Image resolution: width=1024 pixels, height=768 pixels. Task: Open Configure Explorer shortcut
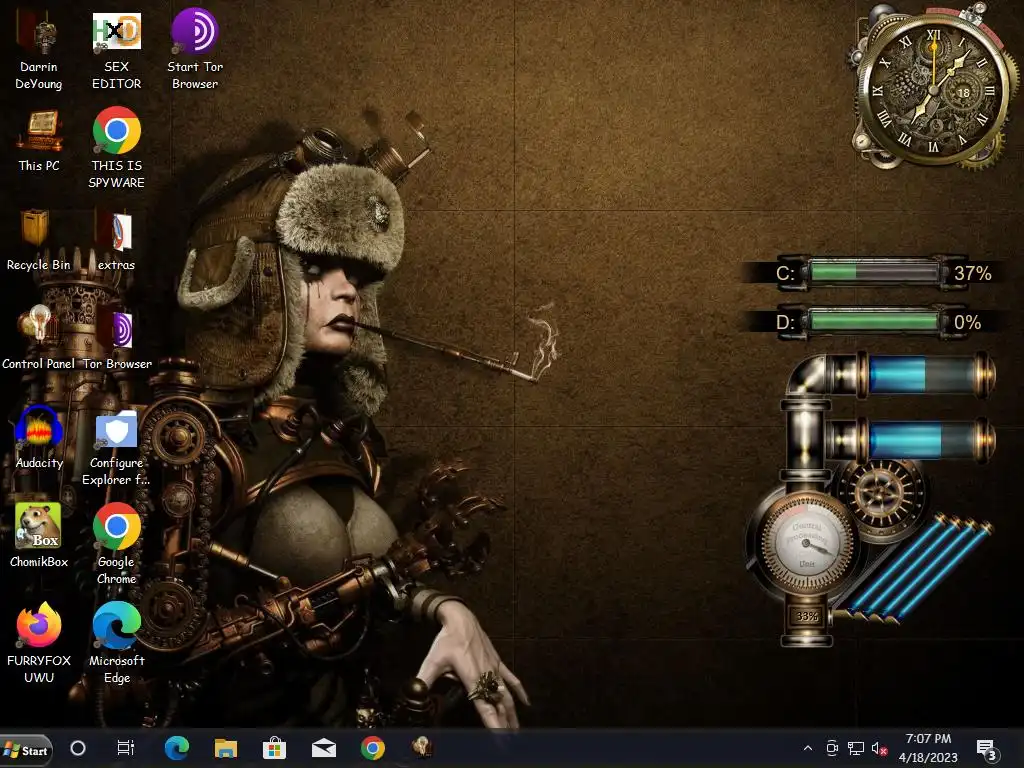click(116, 448)
